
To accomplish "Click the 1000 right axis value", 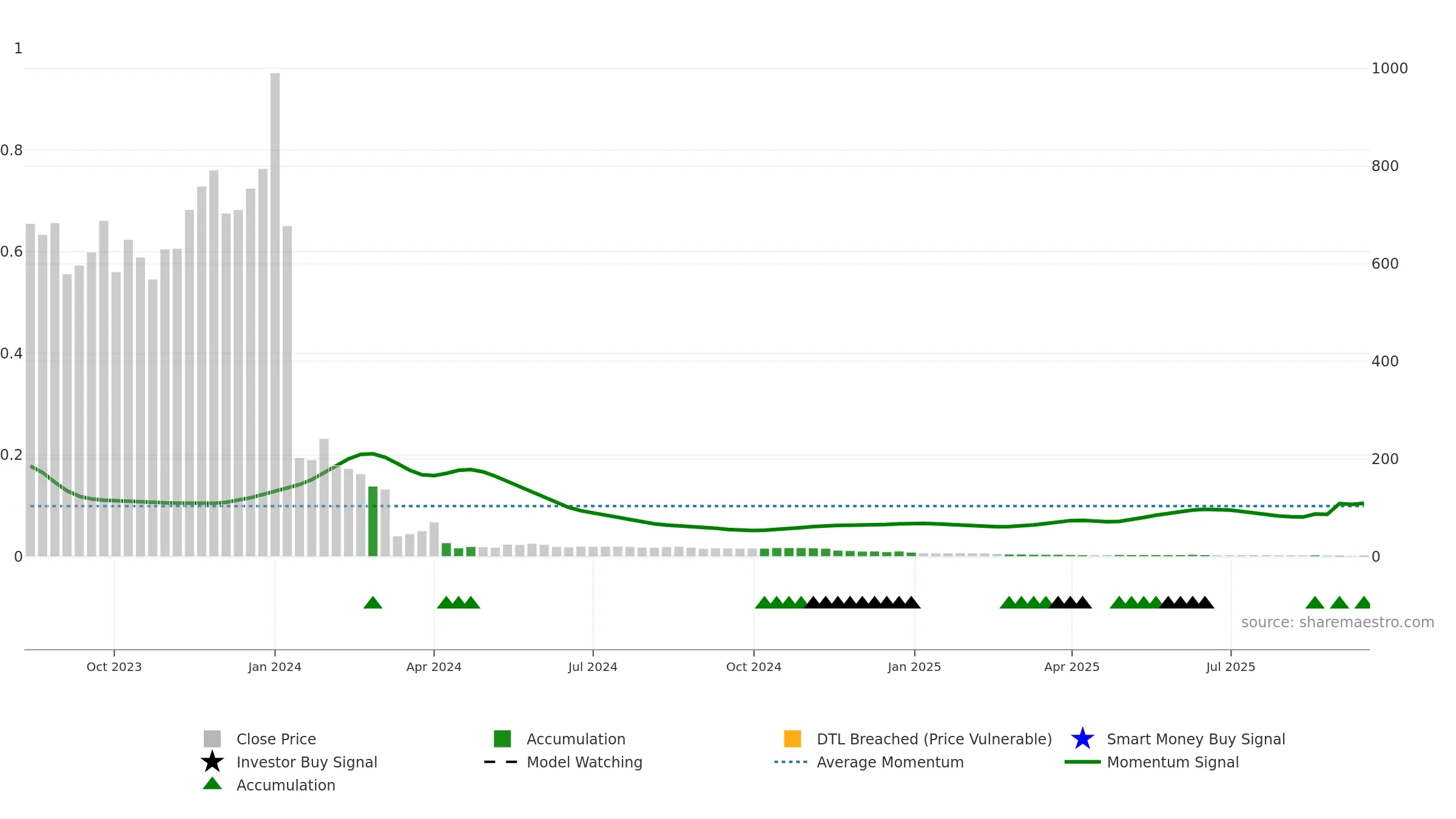I will click(1389, 69).
